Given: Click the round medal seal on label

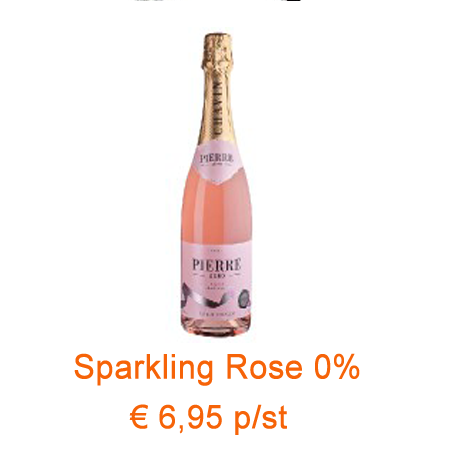Looking at the screenshot, I should pyautogui.click(x=244, y=298).
